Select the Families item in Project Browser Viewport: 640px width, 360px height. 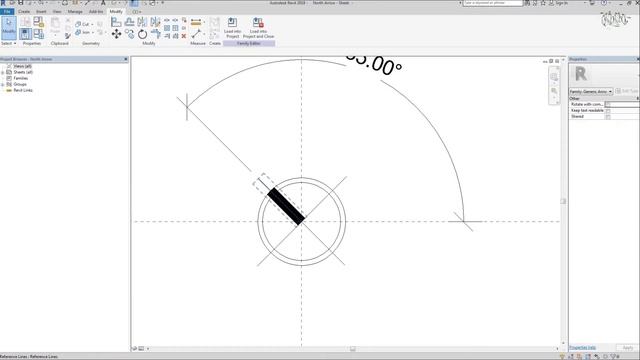click(21, 78)
